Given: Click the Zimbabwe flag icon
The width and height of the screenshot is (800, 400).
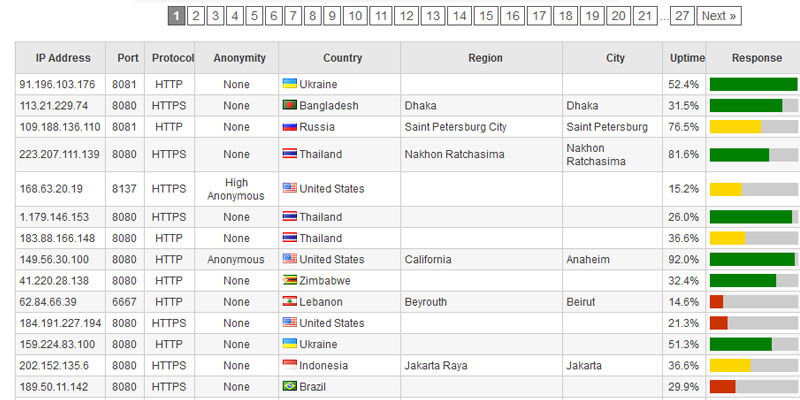Looking at the screenshot, I should 290,280.
